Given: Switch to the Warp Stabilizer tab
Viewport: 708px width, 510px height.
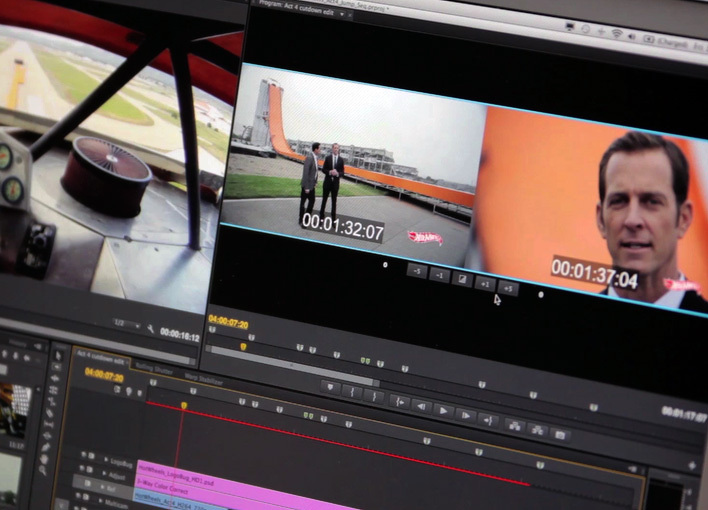Looking at the screenshot, I should click(204, 379).
